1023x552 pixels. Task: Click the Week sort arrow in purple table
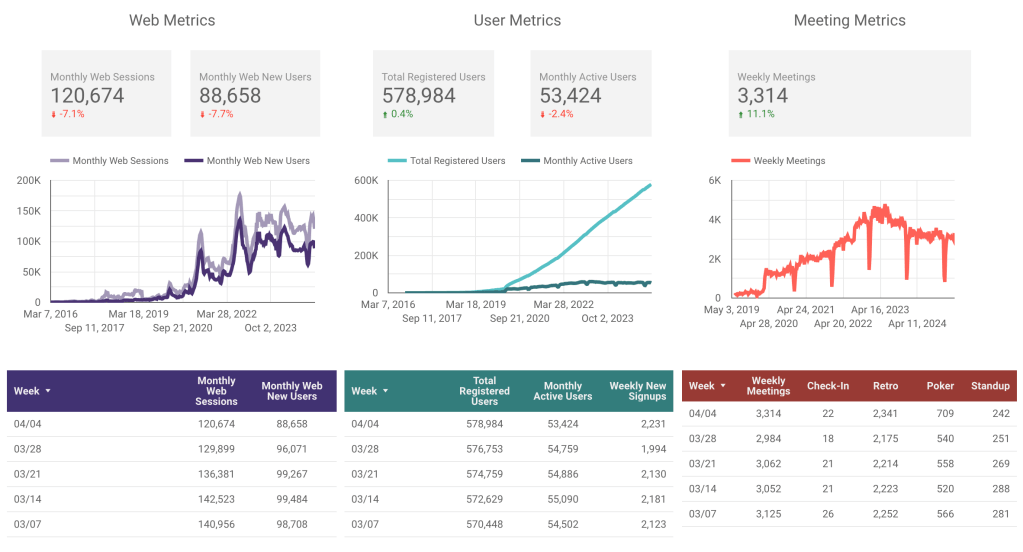click(x=48, y=391)
